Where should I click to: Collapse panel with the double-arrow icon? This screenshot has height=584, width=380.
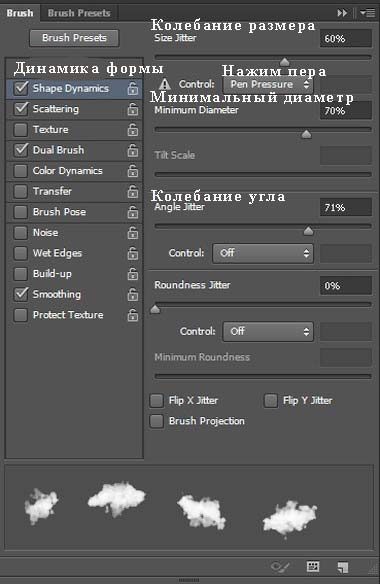tap(342, 13)
